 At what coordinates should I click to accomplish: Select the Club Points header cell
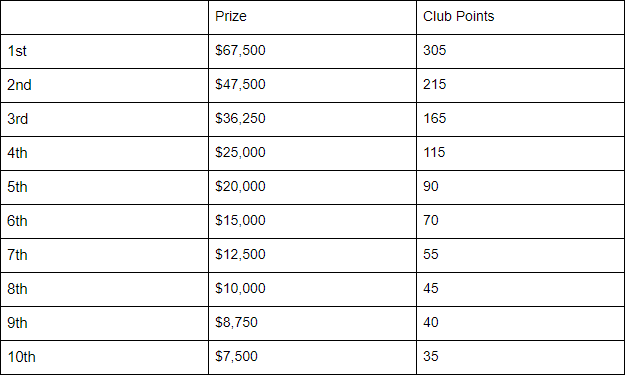pyautogui.click(x=520, y=17)
